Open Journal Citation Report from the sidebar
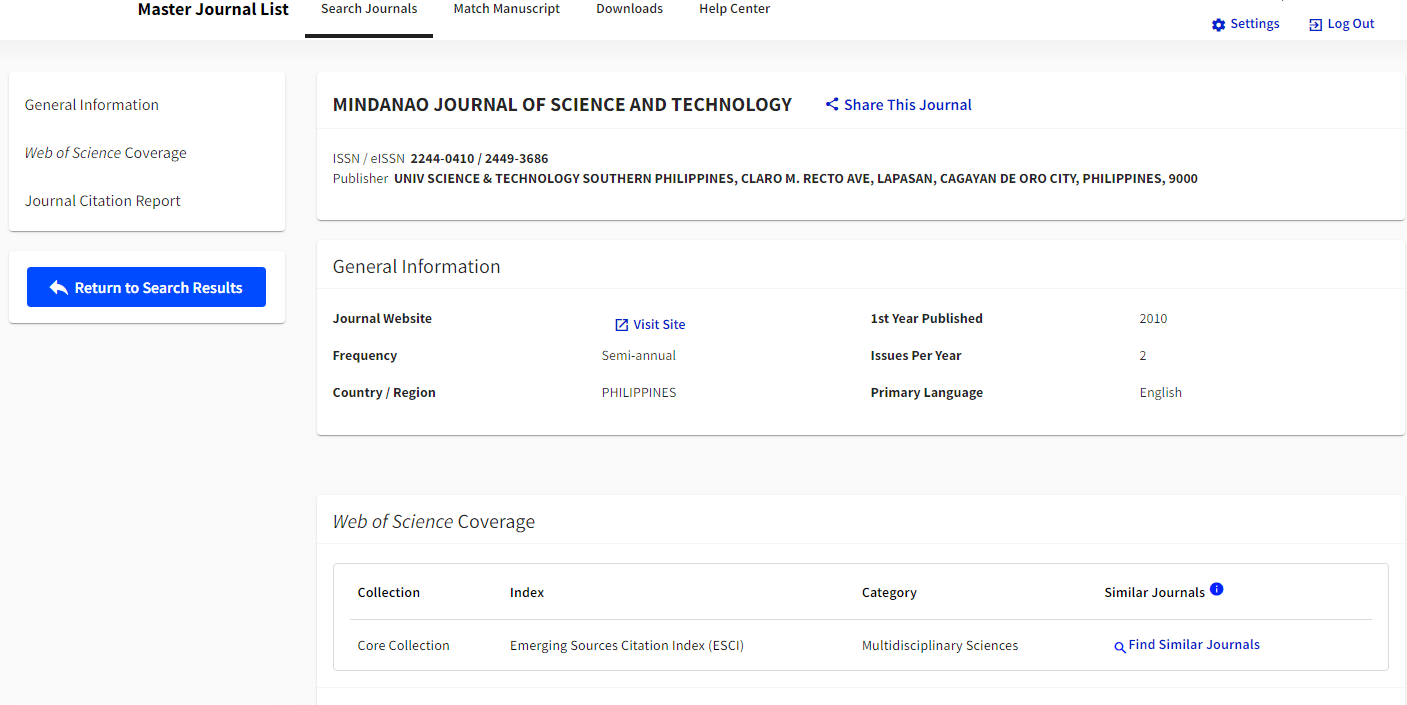 click(x=103, y=201)
